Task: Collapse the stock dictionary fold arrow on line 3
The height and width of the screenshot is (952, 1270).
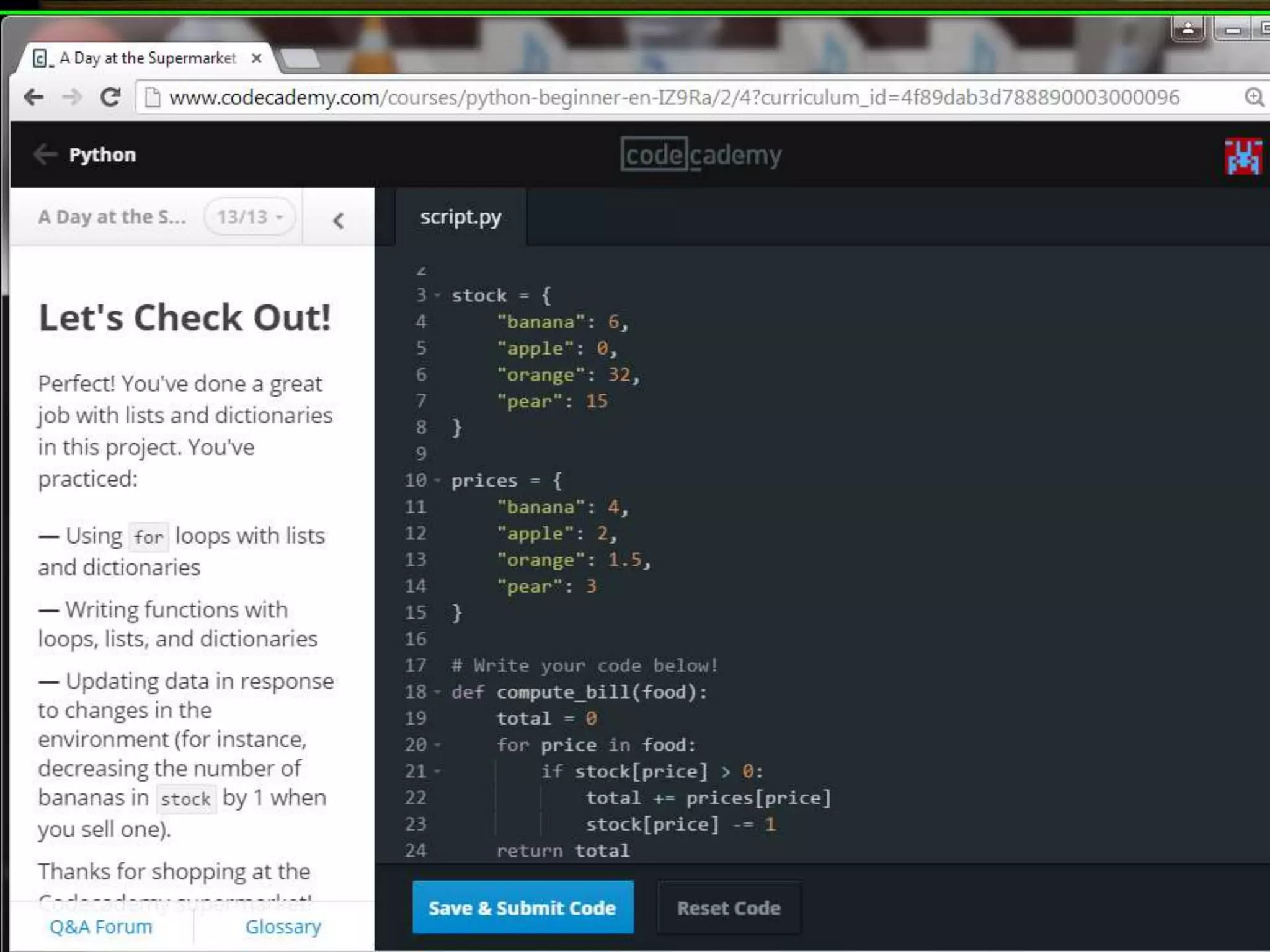Action: pyautogui.click(x=437, y=296)
